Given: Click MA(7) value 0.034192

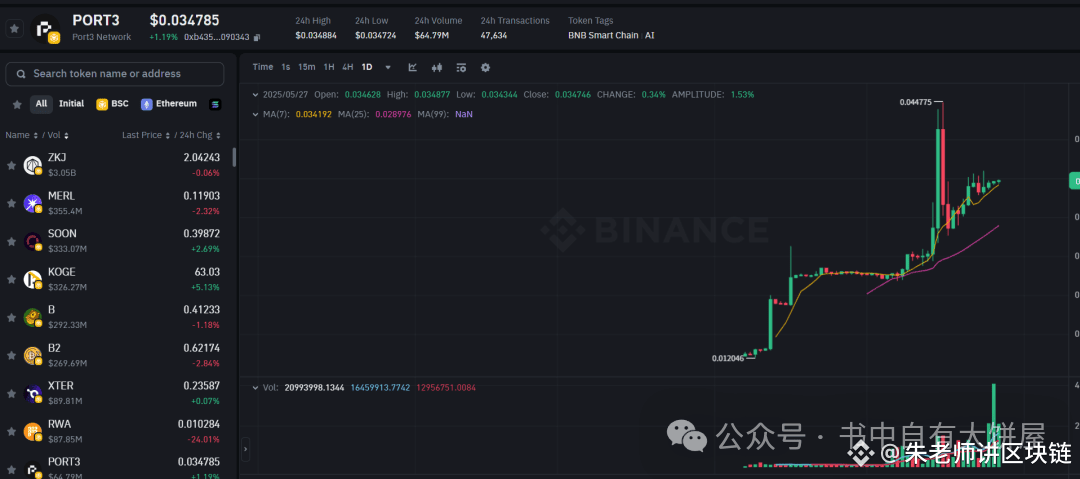Looking at the screenshot, I should pos(313,114).
